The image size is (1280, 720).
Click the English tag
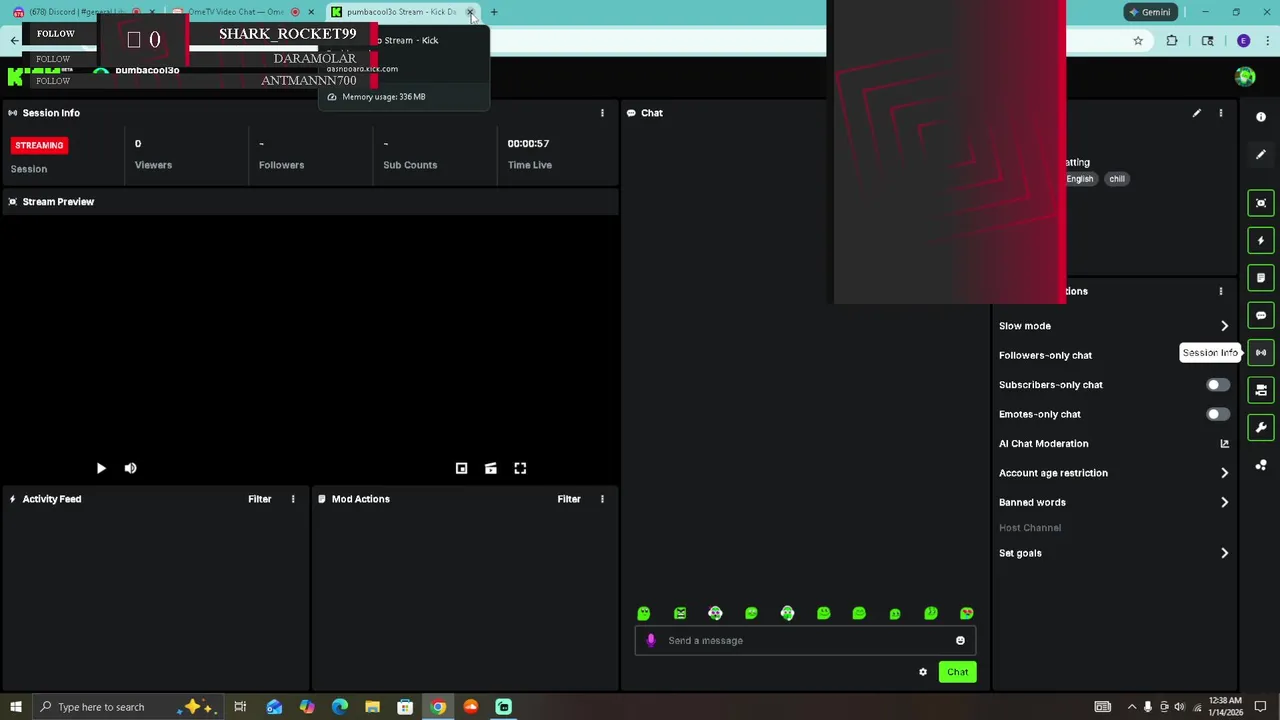click(x=1080, y=179)
